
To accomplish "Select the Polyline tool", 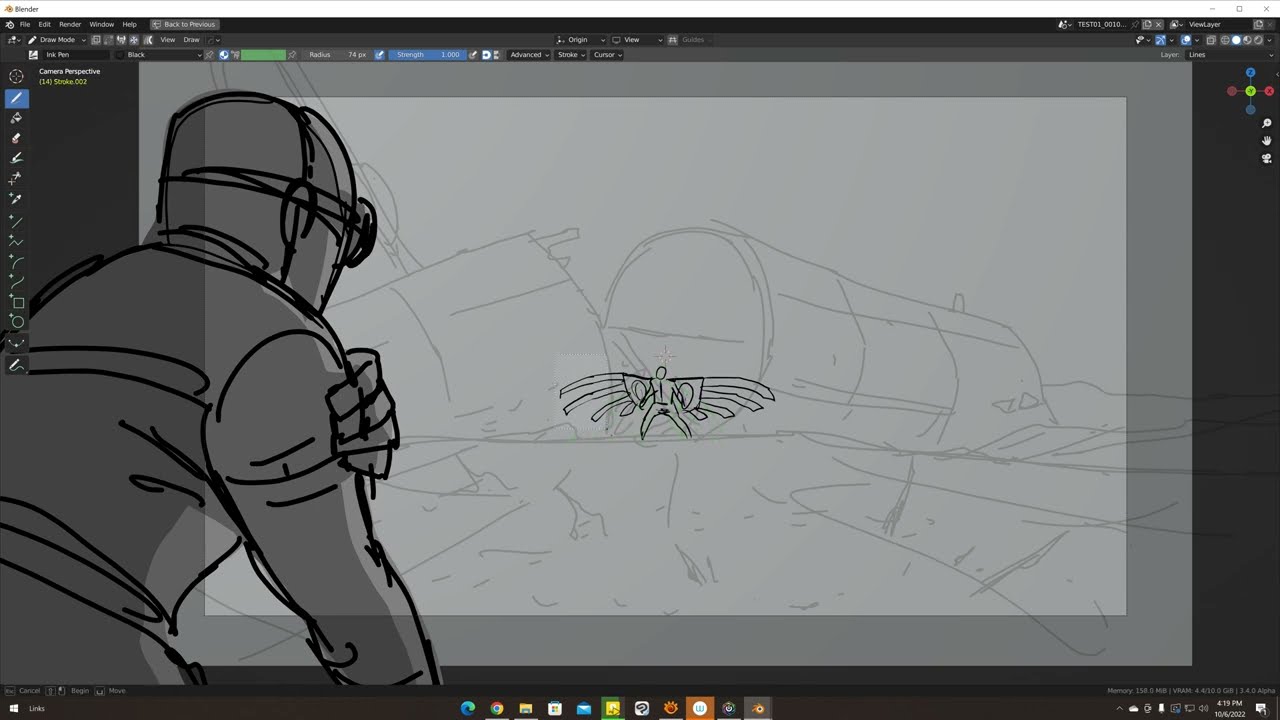I will click(16, 241).
